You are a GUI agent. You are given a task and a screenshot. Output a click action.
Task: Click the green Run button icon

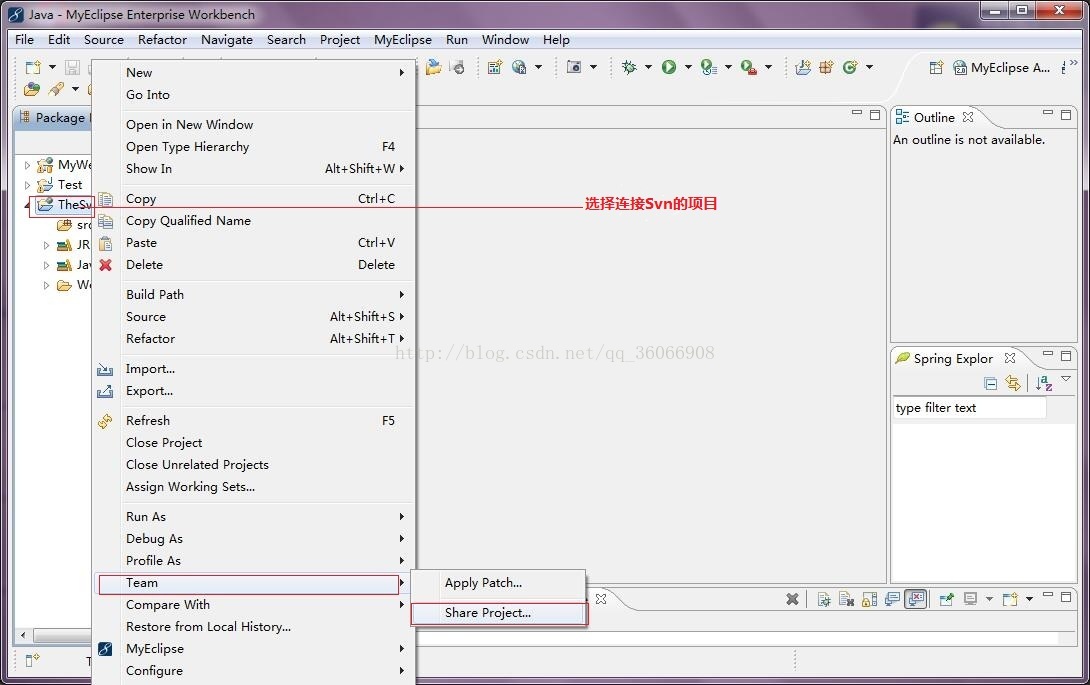tap(669, 67)
